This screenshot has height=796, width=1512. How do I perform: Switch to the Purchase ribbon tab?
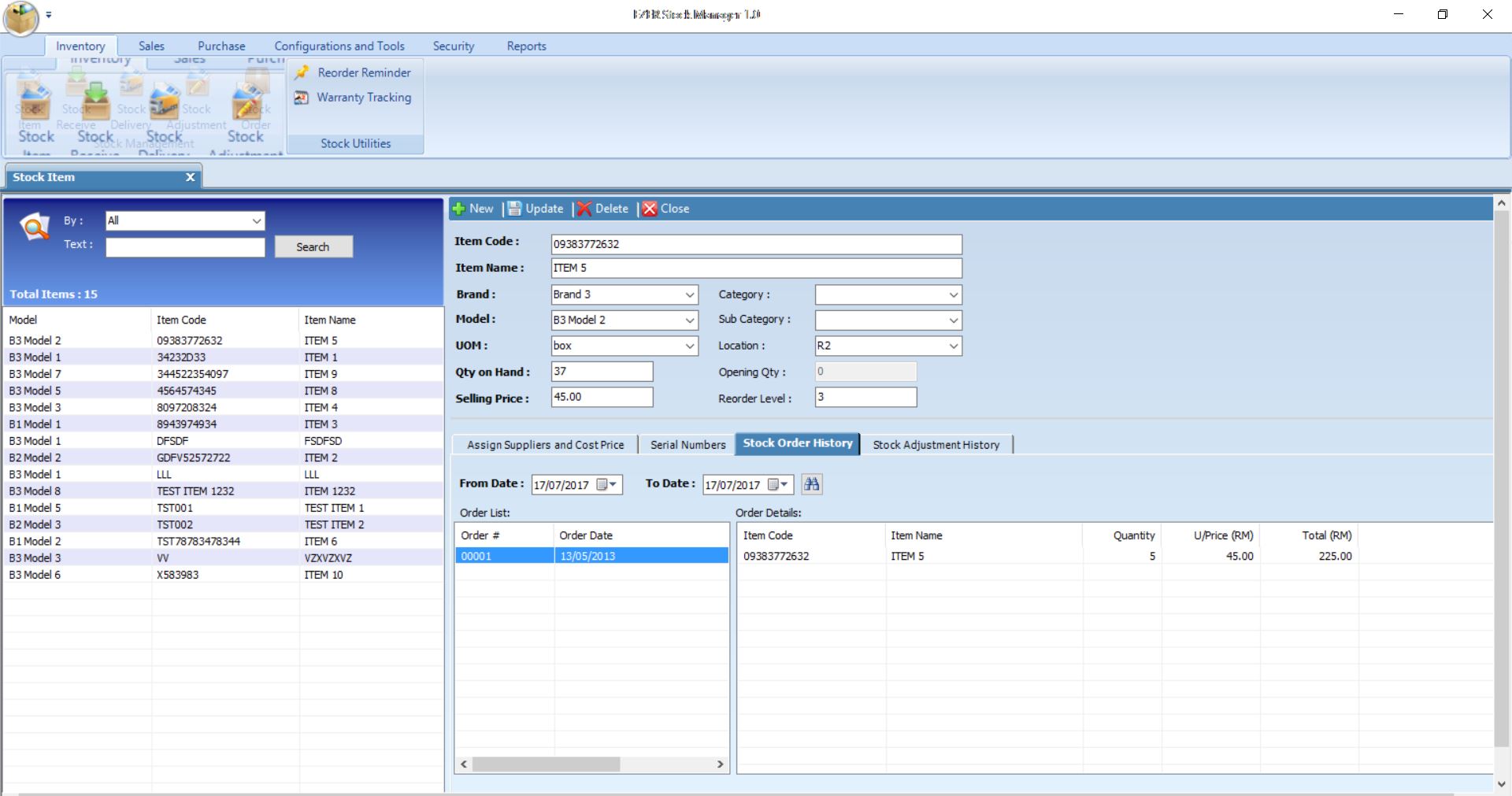(x=221, y=46)
